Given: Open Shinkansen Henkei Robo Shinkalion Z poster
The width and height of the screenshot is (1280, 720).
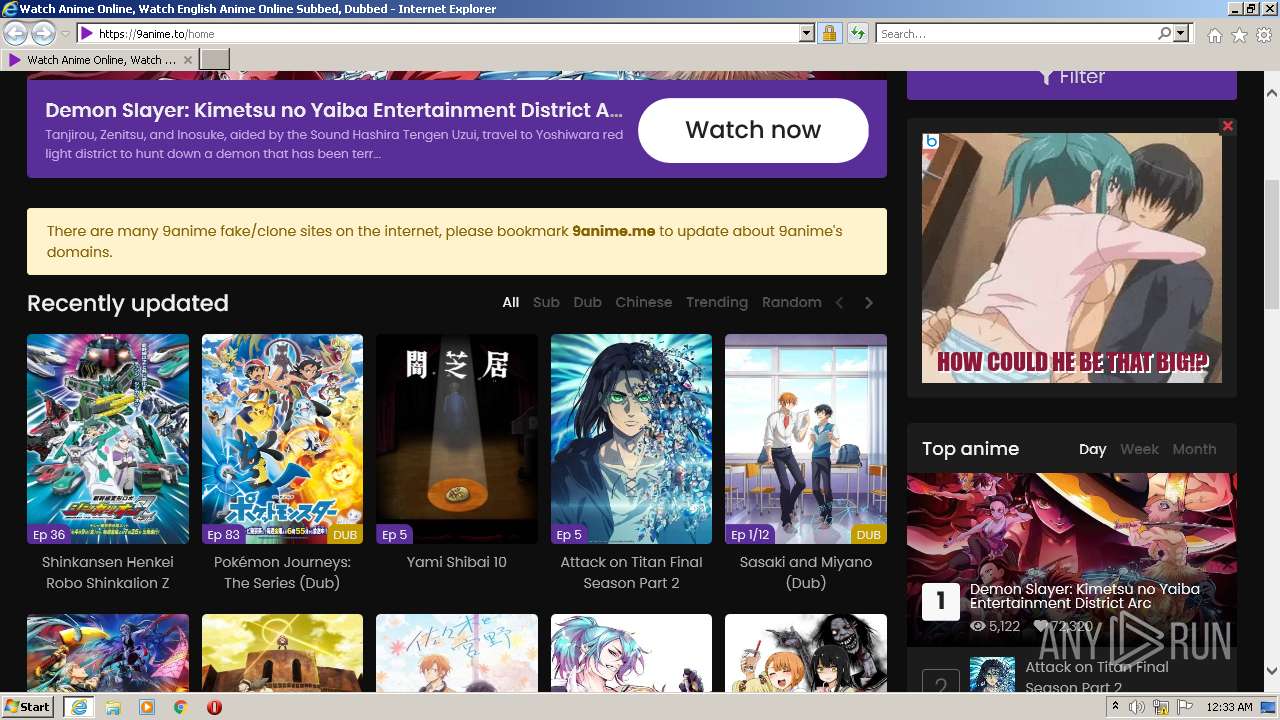Looking at the screenshot, I should tap(108, 439).
